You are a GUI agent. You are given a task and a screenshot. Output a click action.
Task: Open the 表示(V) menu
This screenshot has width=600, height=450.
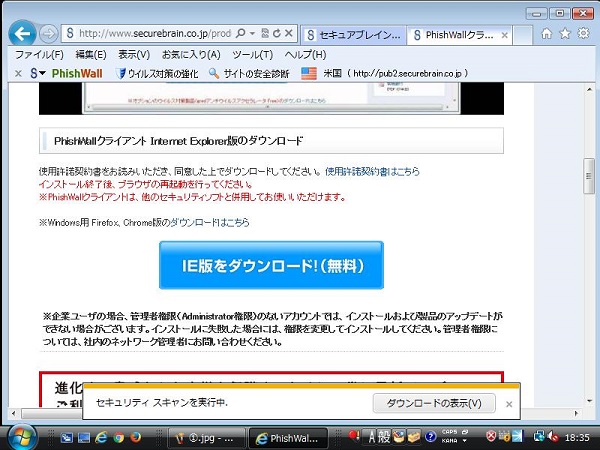click(x=134, y=55)
